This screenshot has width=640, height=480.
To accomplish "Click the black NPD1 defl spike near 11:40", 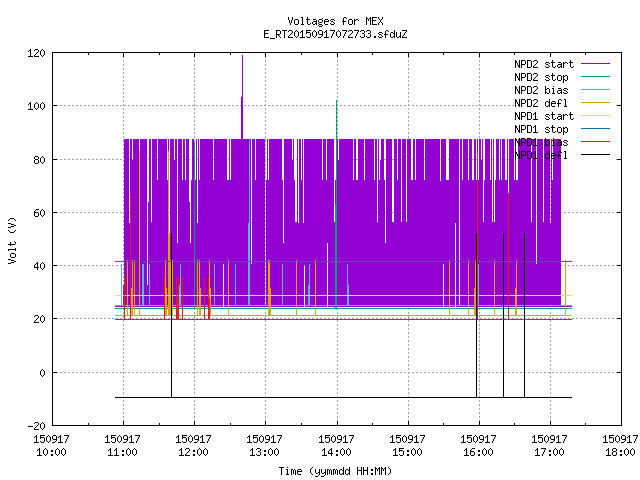I will pos(171,314).
